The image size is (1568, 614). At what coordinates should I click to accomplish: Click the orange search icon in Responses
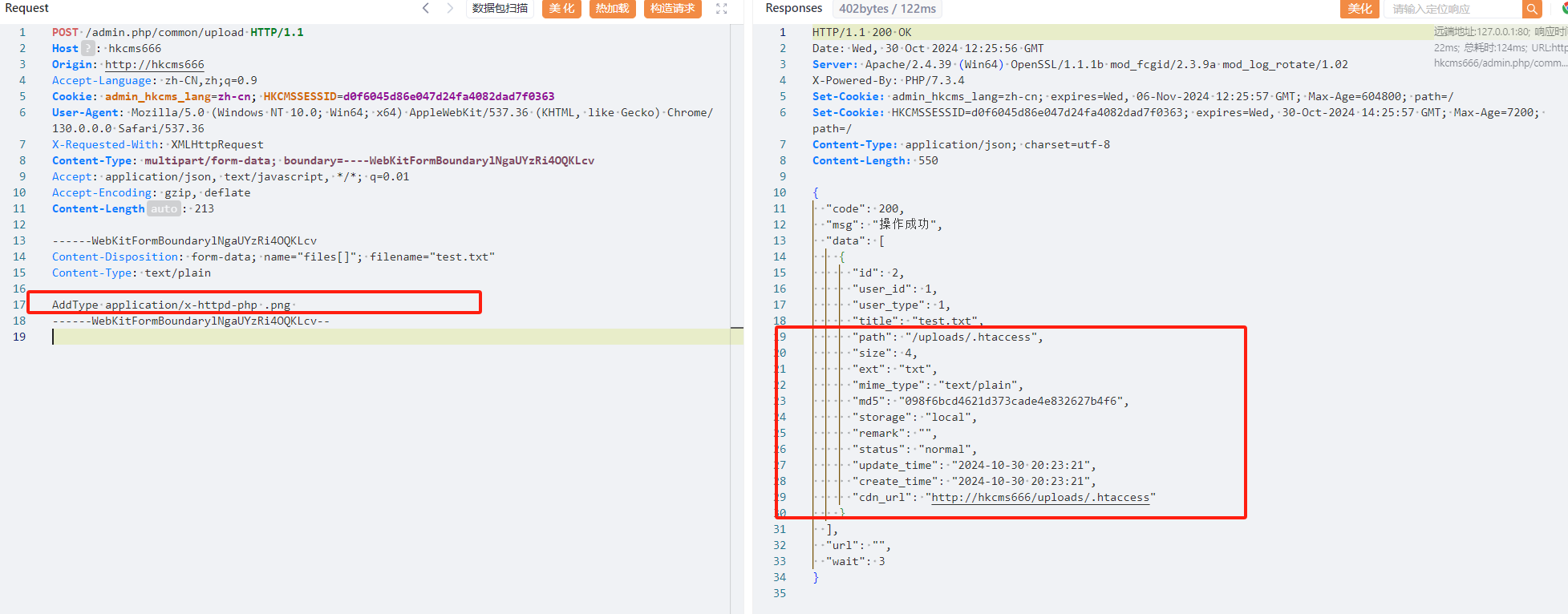coord(1532,9)
